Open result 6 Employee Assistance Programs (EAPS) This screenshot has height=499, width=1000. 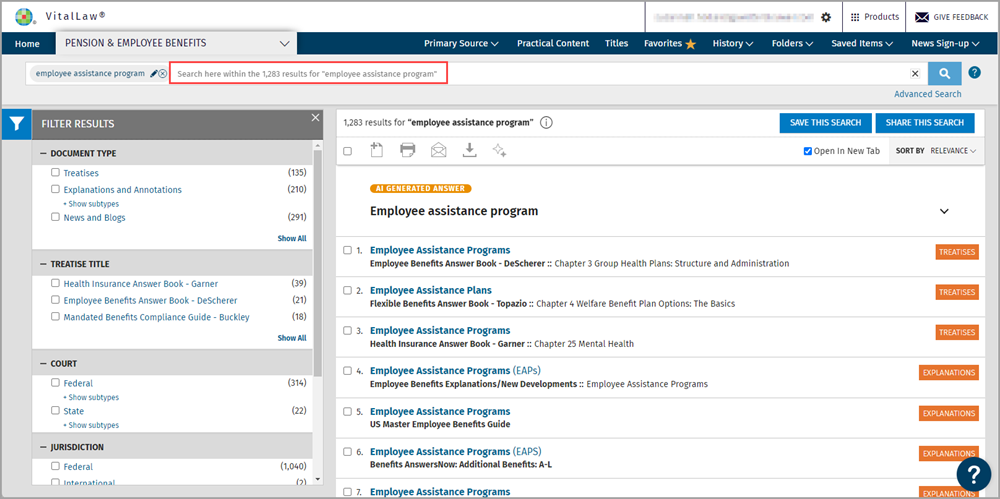455,452
